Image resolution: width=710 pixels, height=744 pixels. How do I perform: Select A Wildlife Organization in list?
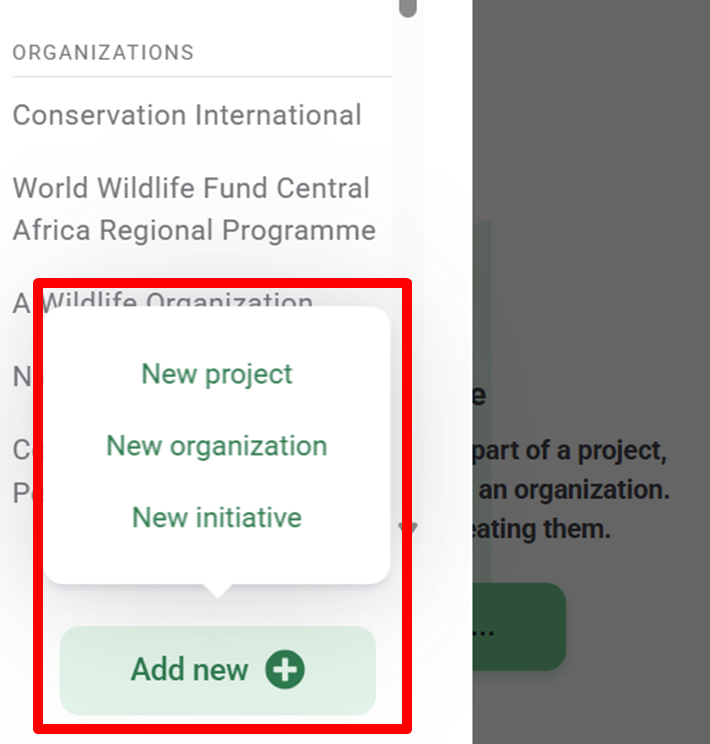(x=25, y=302)
